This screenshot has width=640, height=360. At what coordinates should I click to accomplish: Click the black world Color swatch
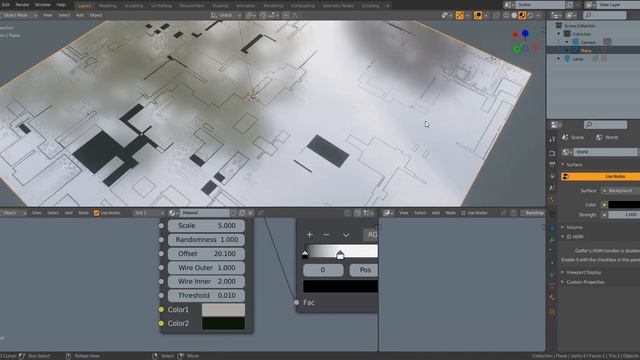pyautogui.click(x=624, y=204)
